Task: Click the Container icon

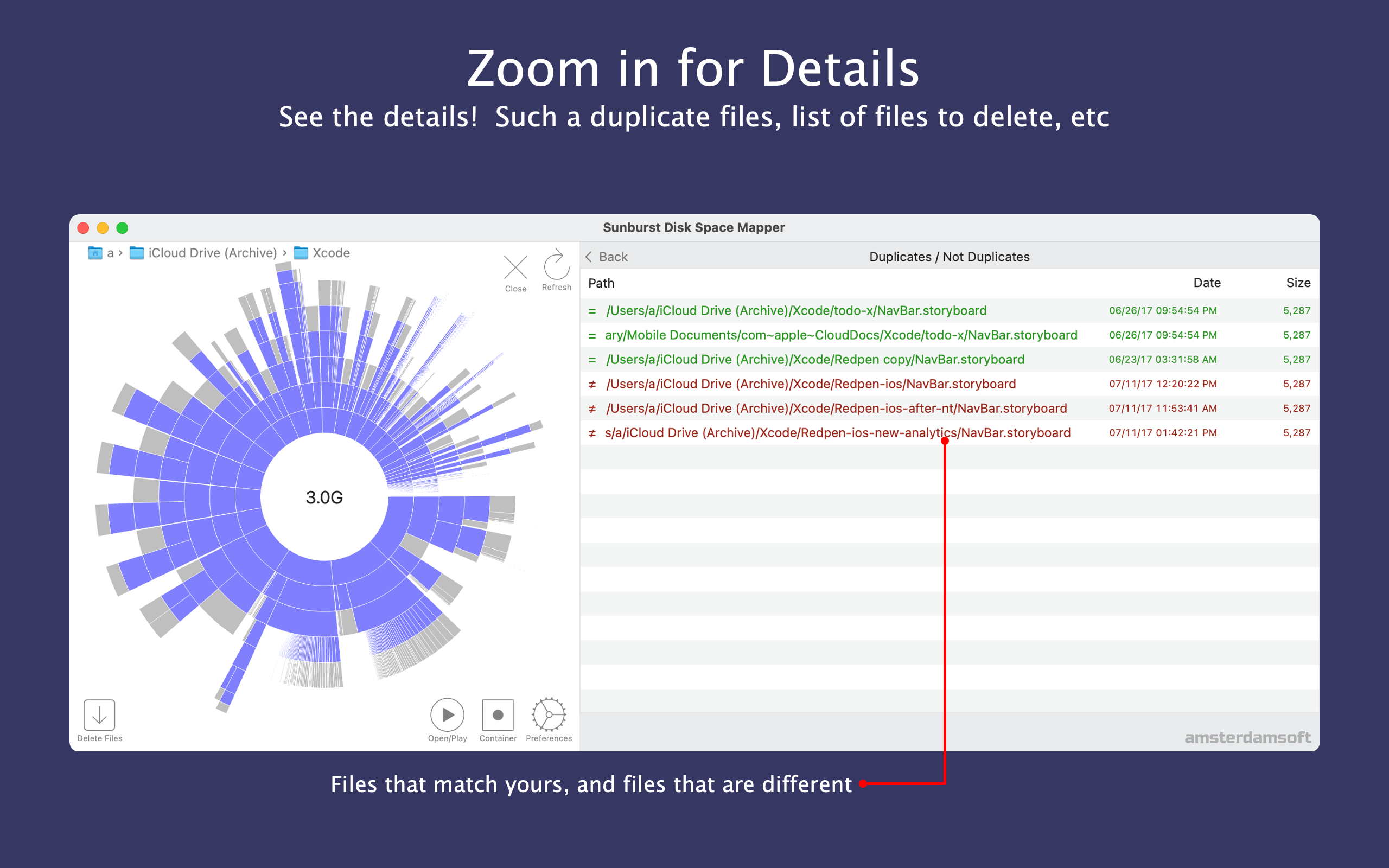Action: click(x=498, y=714)
